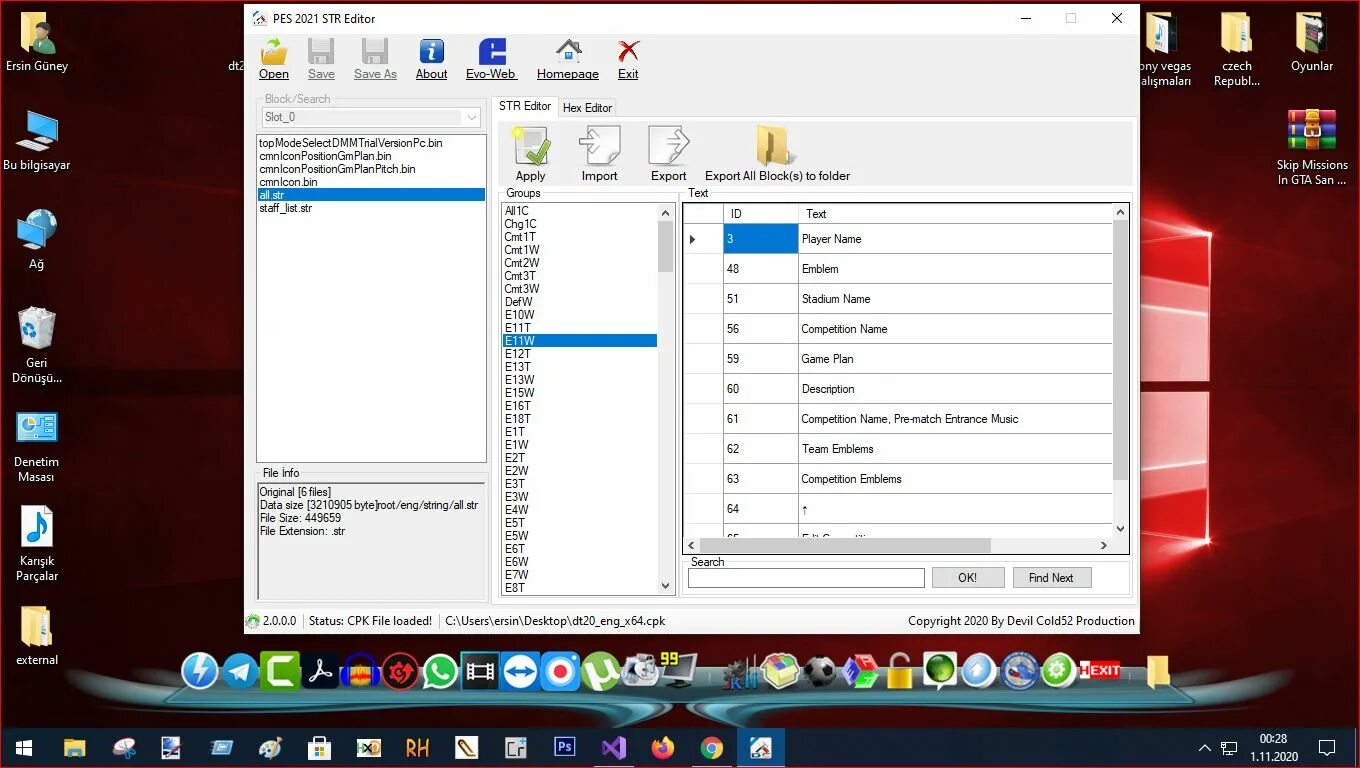Go to Homepage via the house icon
The image size is (1360, 768).
[x=568, y=59]
